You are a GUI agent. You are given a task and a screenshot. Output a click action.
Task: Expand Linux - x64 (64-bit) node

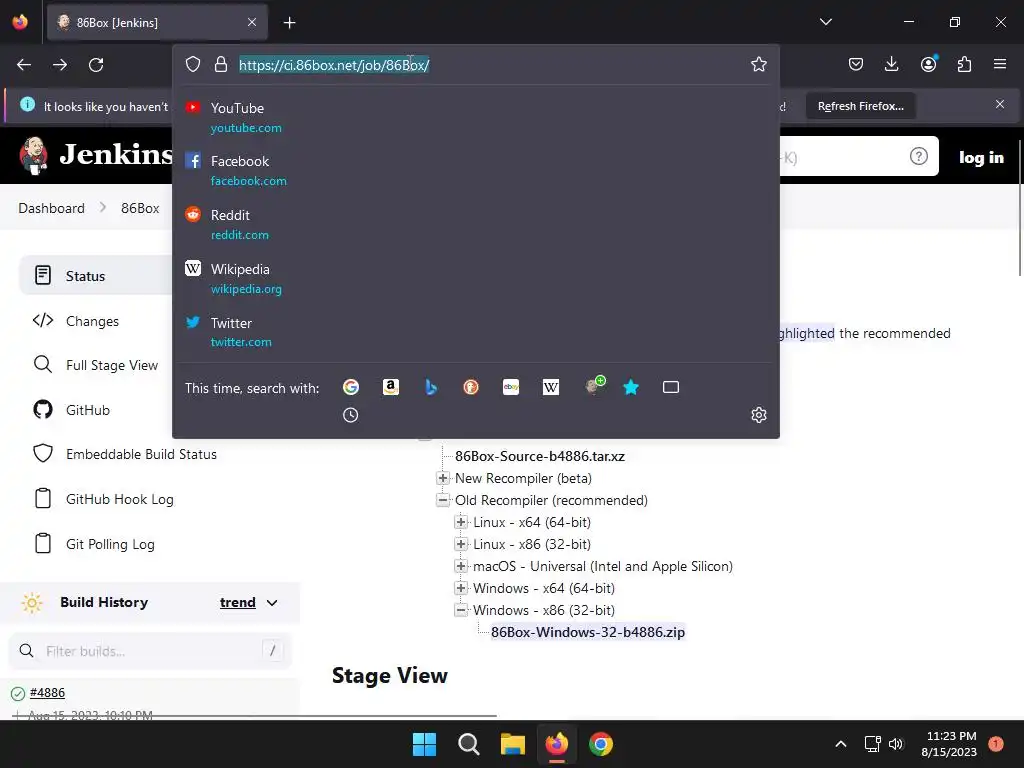point(461,522)
